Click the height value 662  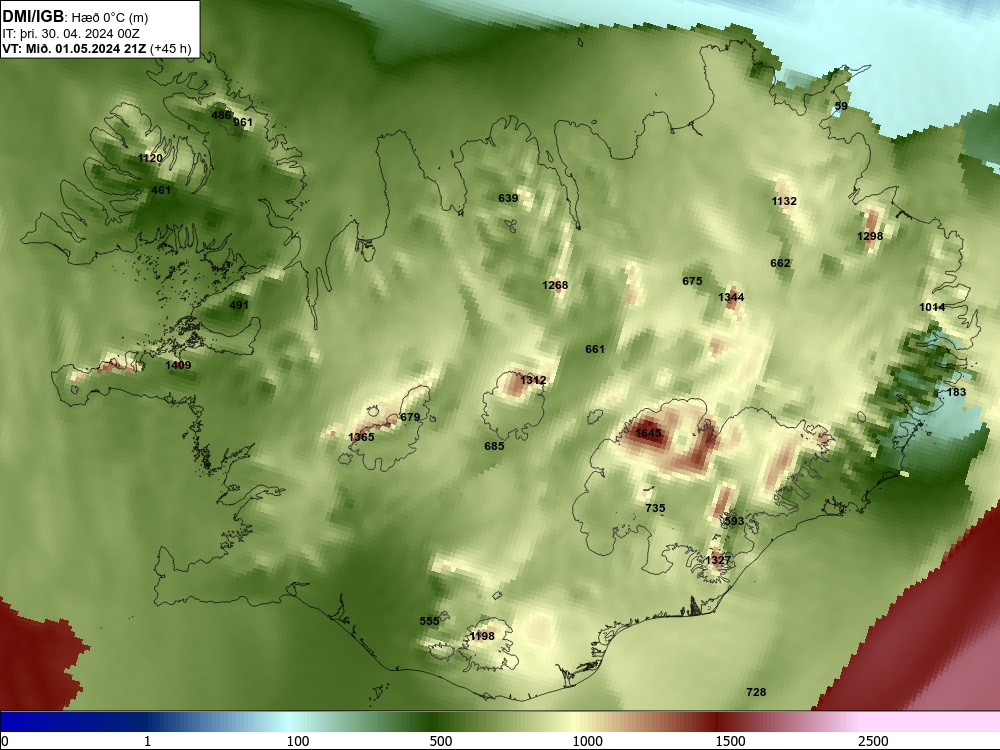(x=780, y=263)
